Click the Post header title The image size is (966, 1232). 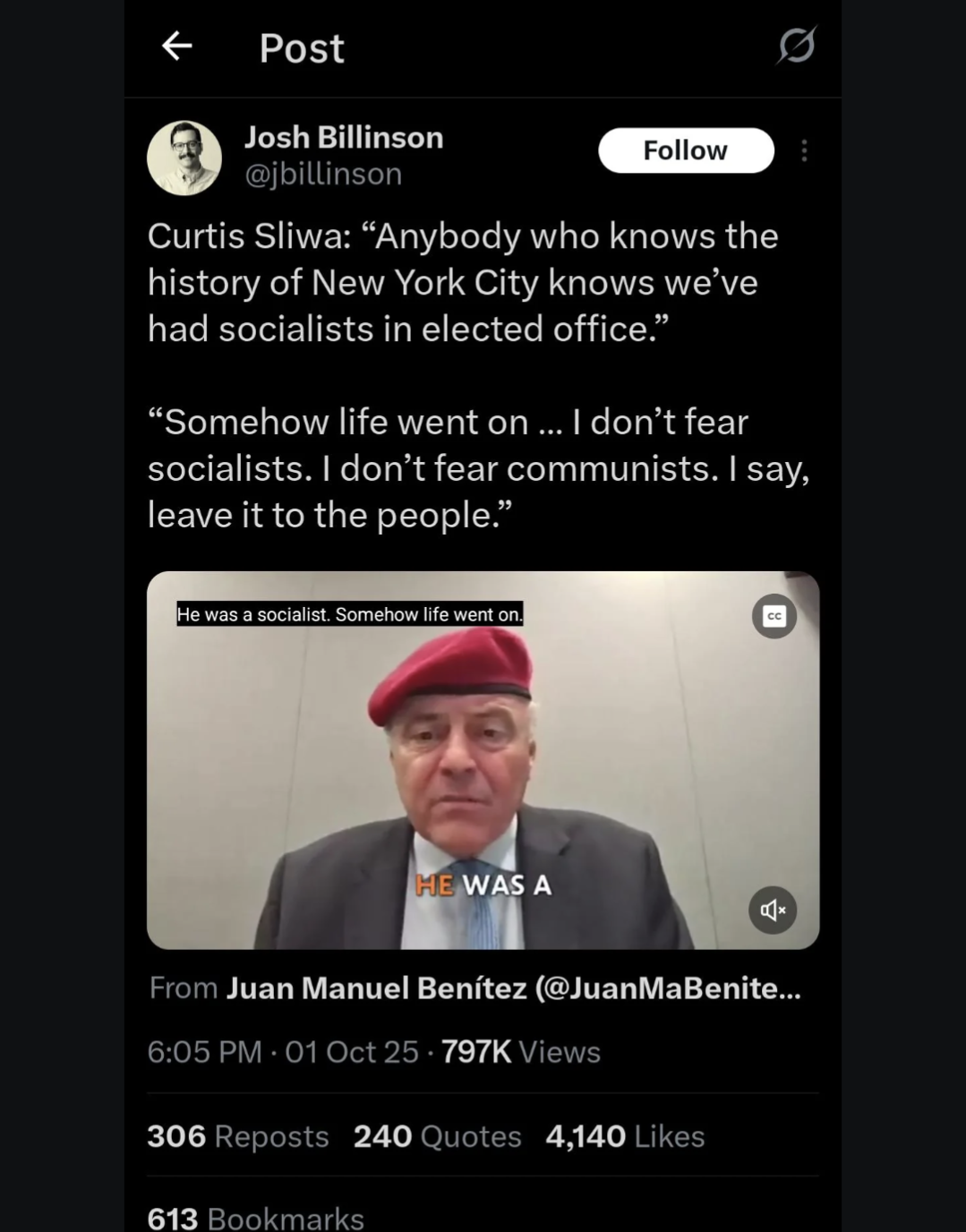coord(302,48)
